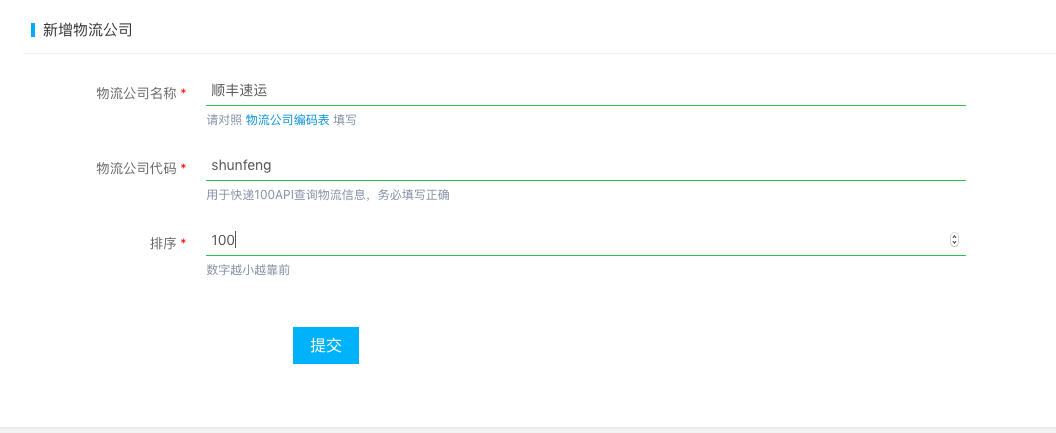Open the 物流公司编码表 link
The width and height of the screenshot is (1056, 433).
(x=288, y=121)
